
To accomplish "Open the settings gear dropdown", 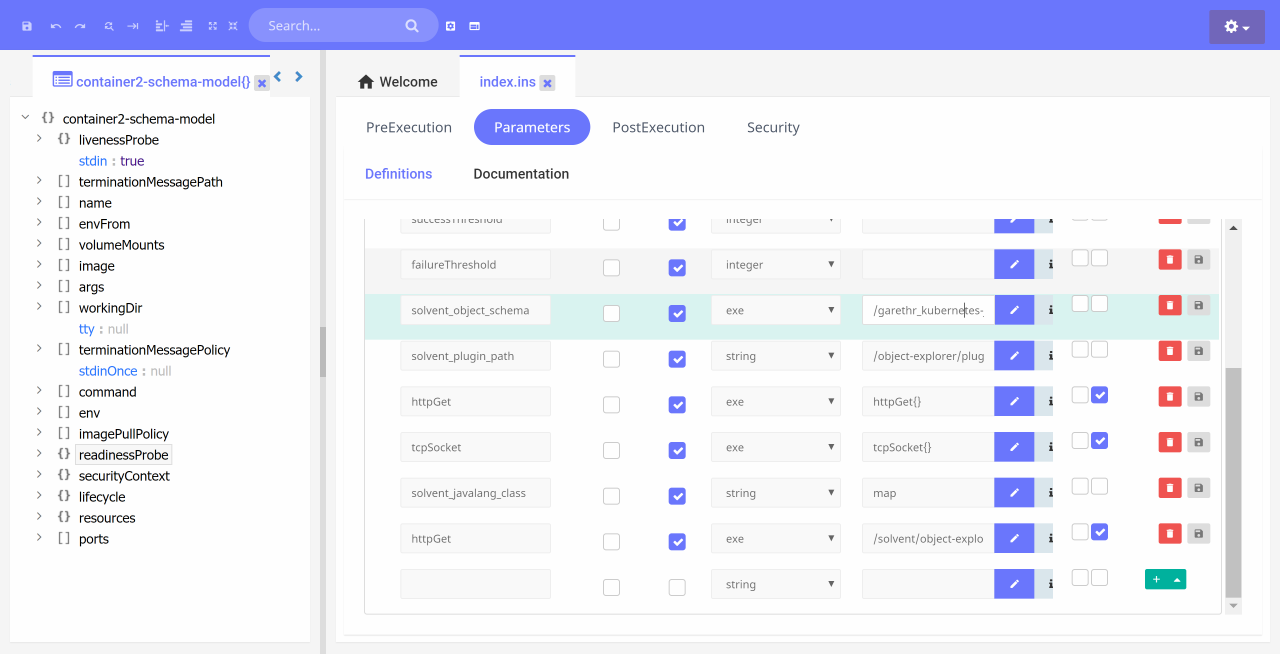I will pyautogui.click(x=1236, y=27).
